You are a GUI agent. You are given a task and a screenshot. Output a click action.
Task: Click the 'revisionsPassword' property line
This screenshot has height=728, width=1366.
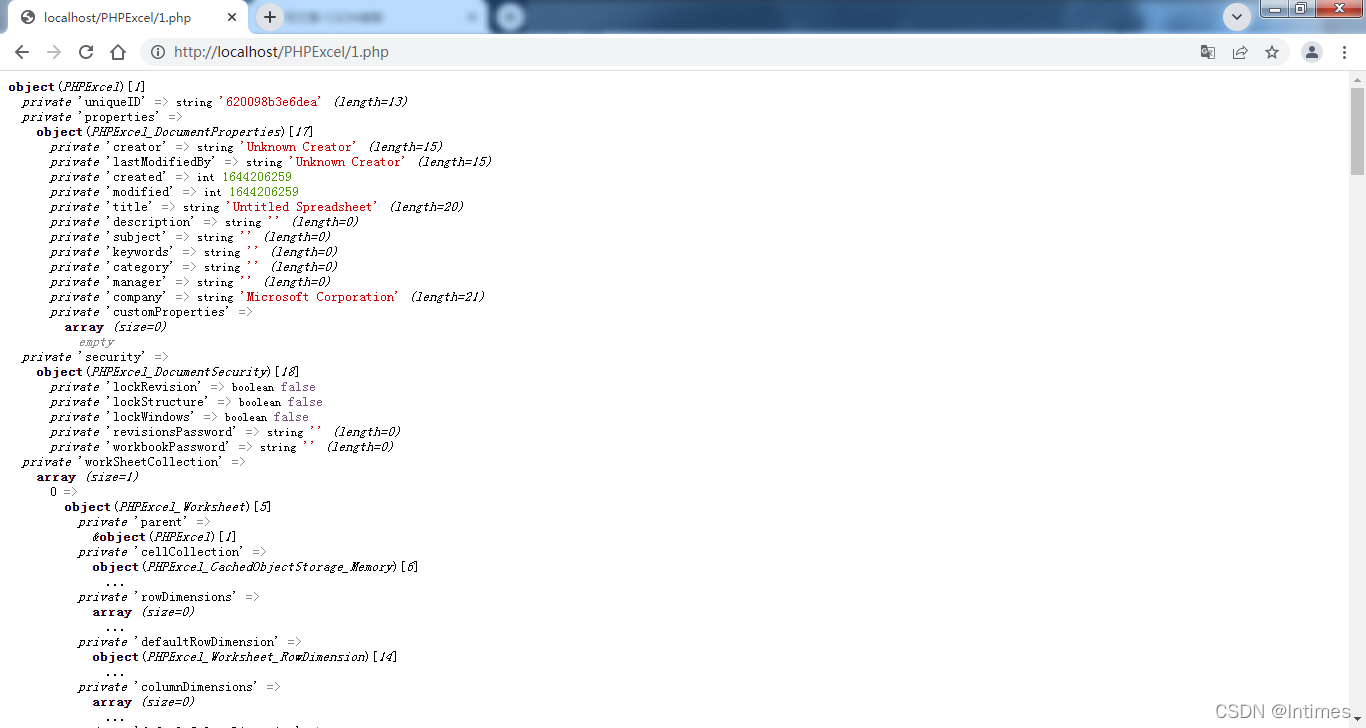point(225,432)
